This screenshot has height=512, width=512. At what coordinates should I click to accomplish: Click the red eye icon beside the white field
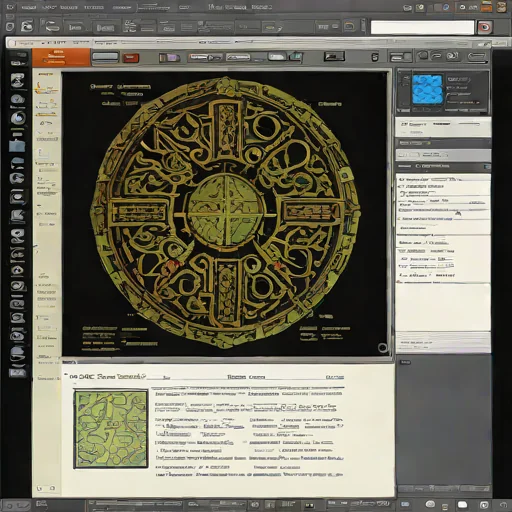click(x=484, y=27)
